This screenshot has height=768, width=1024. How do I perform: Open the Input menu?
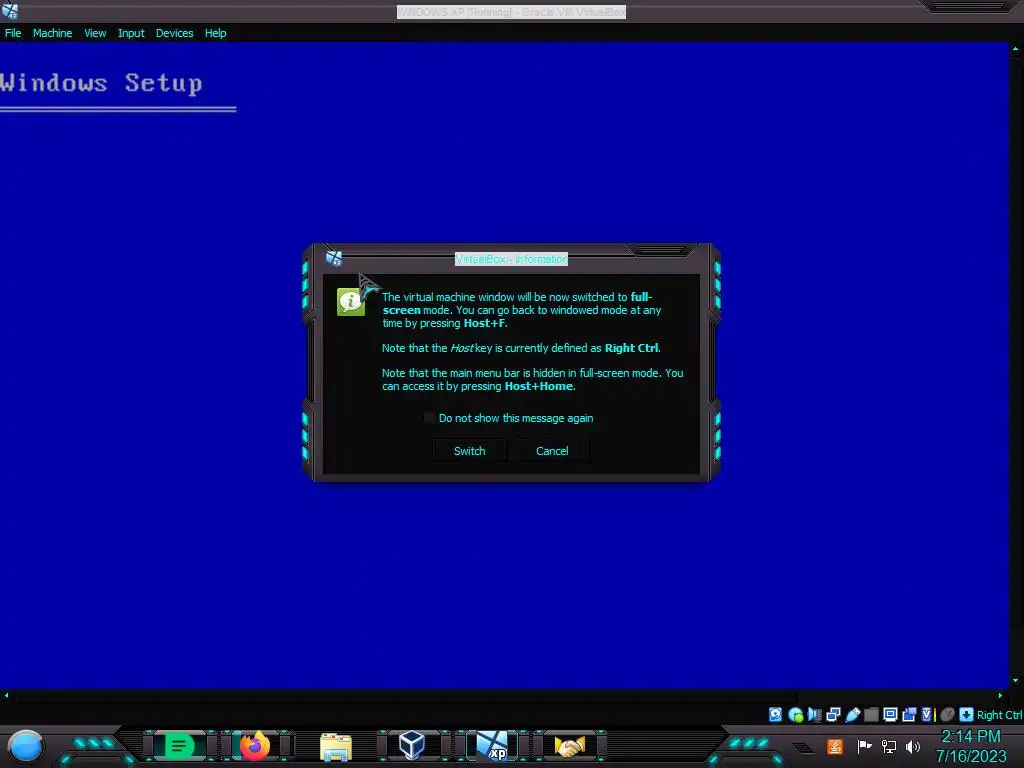[131, 33]
